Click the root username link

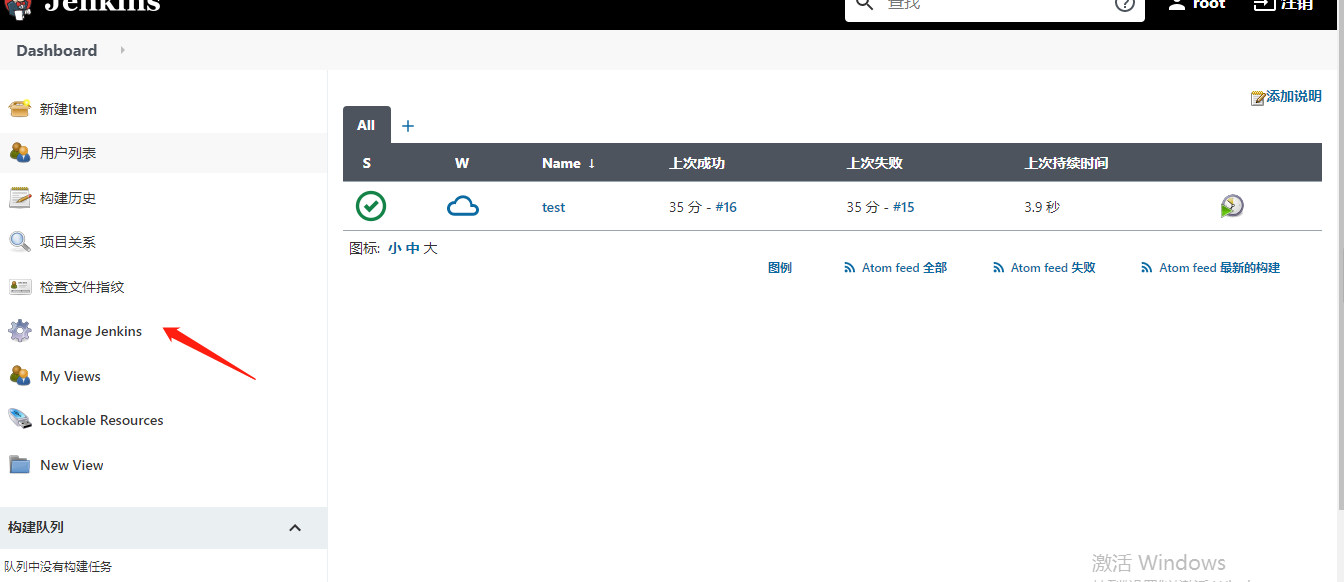coord(1209,5)
